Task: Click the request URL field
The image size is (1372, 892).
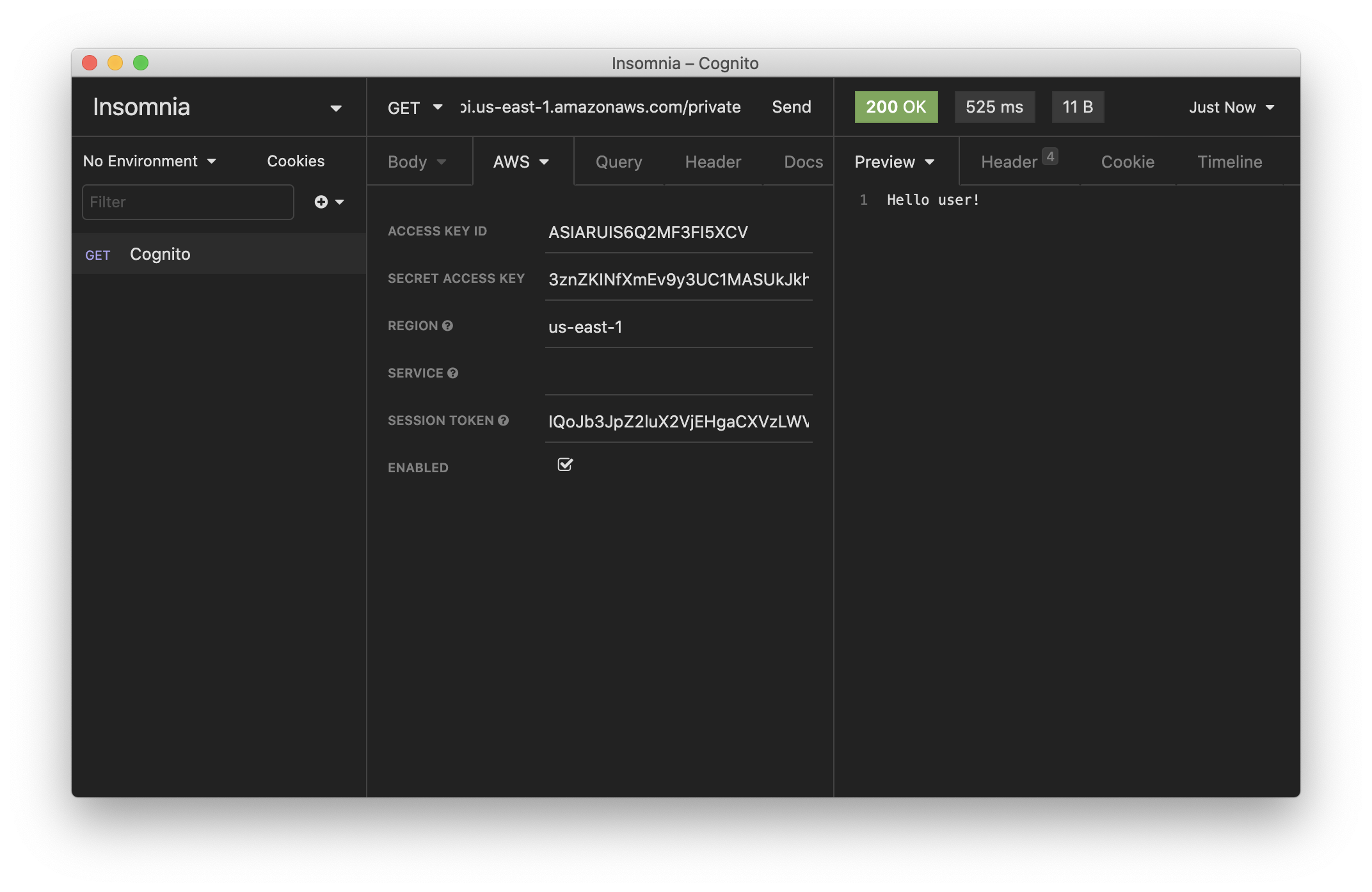Action: coord(600,107)
